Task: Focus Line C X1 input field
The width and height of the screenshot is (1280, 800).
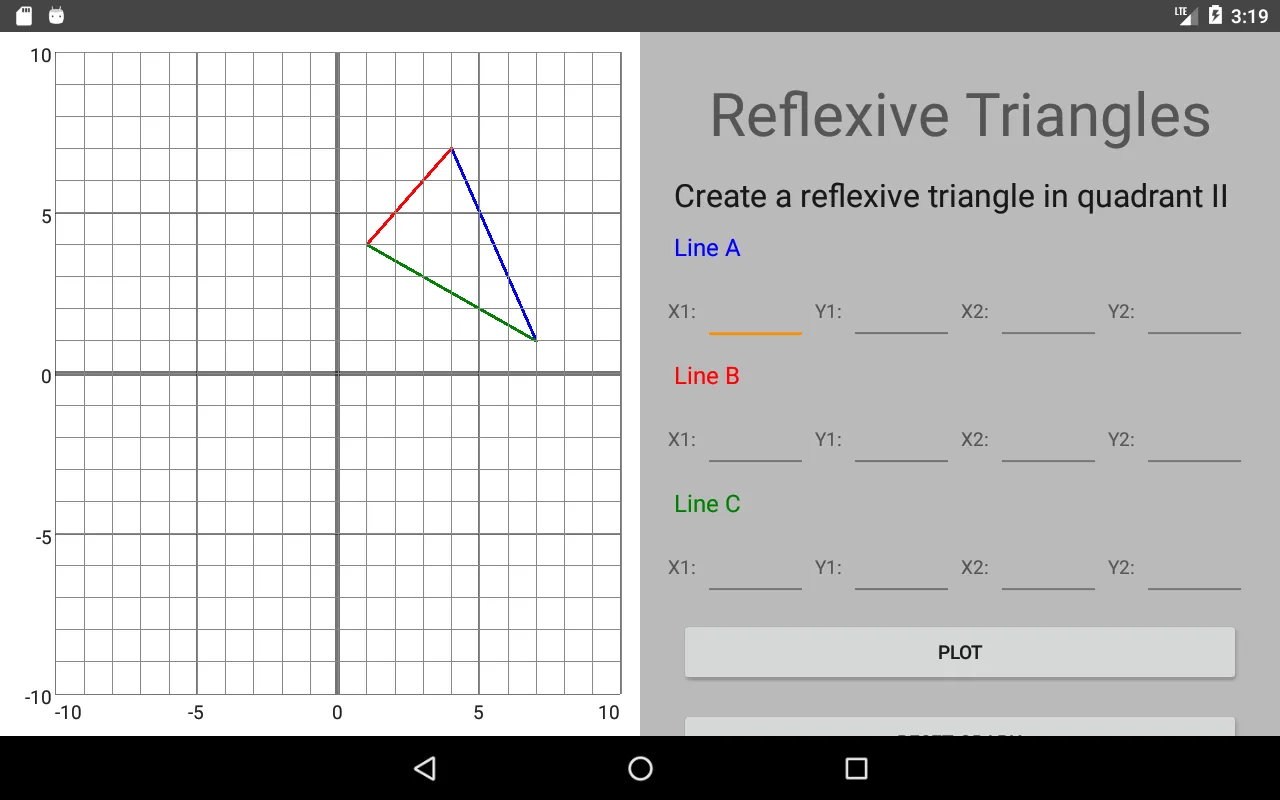Action: pos(755,568)
